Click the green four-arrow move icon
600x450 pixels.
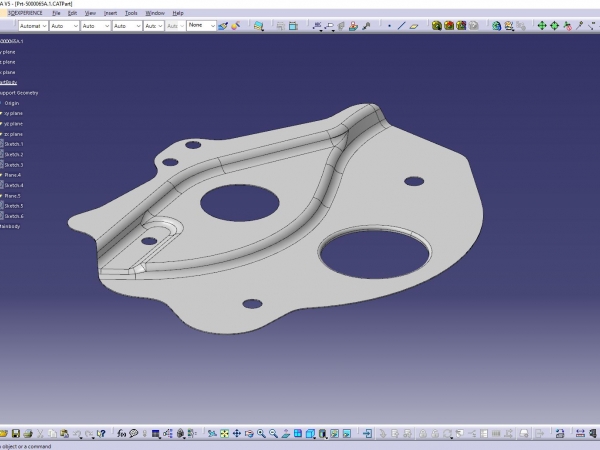(x=542, y=26)
